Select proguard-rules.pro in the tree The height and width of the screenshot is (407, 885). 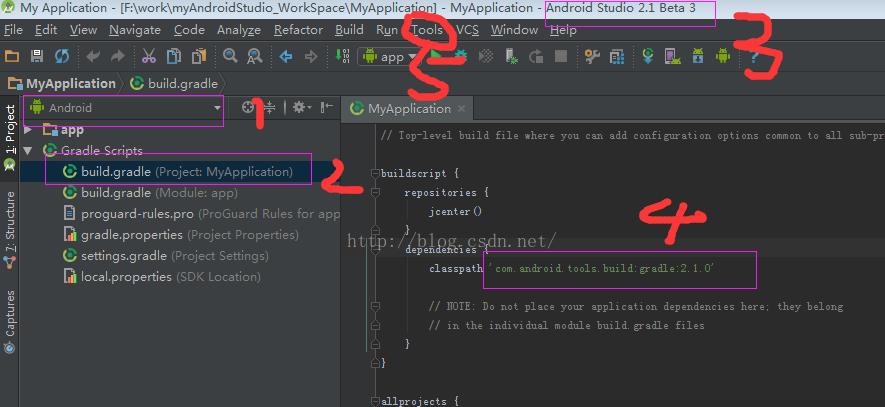point(201,214)
